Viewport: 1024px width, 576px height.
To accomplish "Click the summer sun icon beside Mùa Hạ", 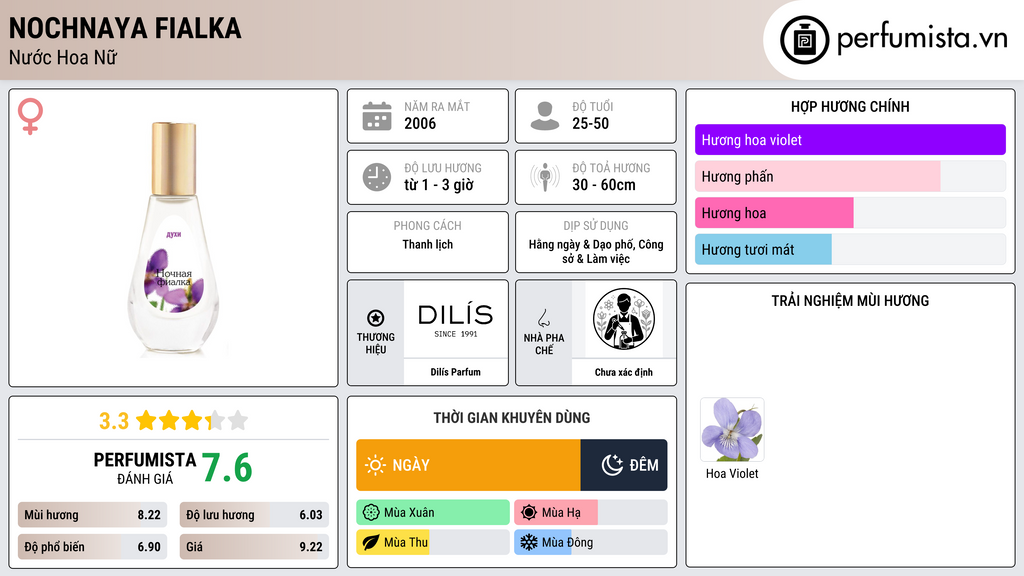I will point(529,513).
